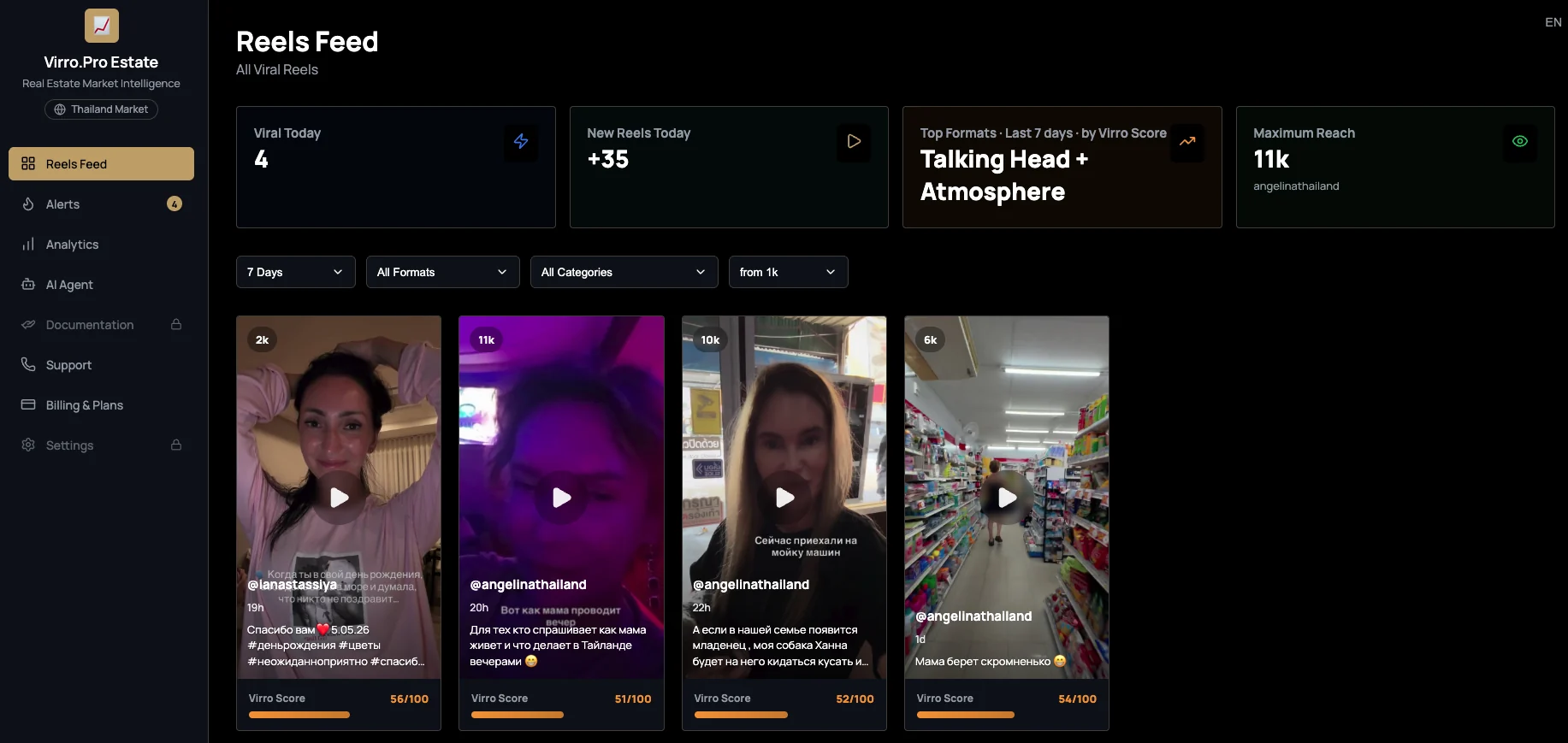Click the Analytics bar chart icon
The image size is (1568, 743).
pyautogui.click(x=28, y=244)
